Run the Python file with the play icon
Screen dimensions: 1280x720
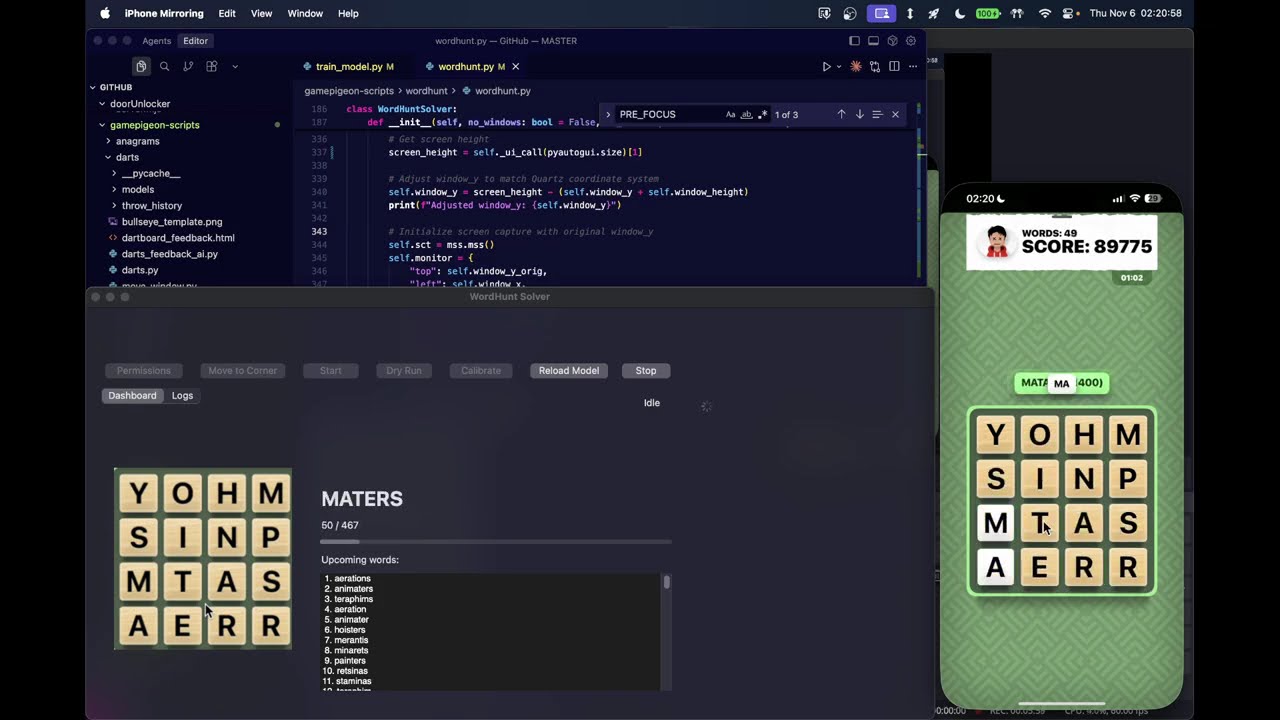pos(826,66)
